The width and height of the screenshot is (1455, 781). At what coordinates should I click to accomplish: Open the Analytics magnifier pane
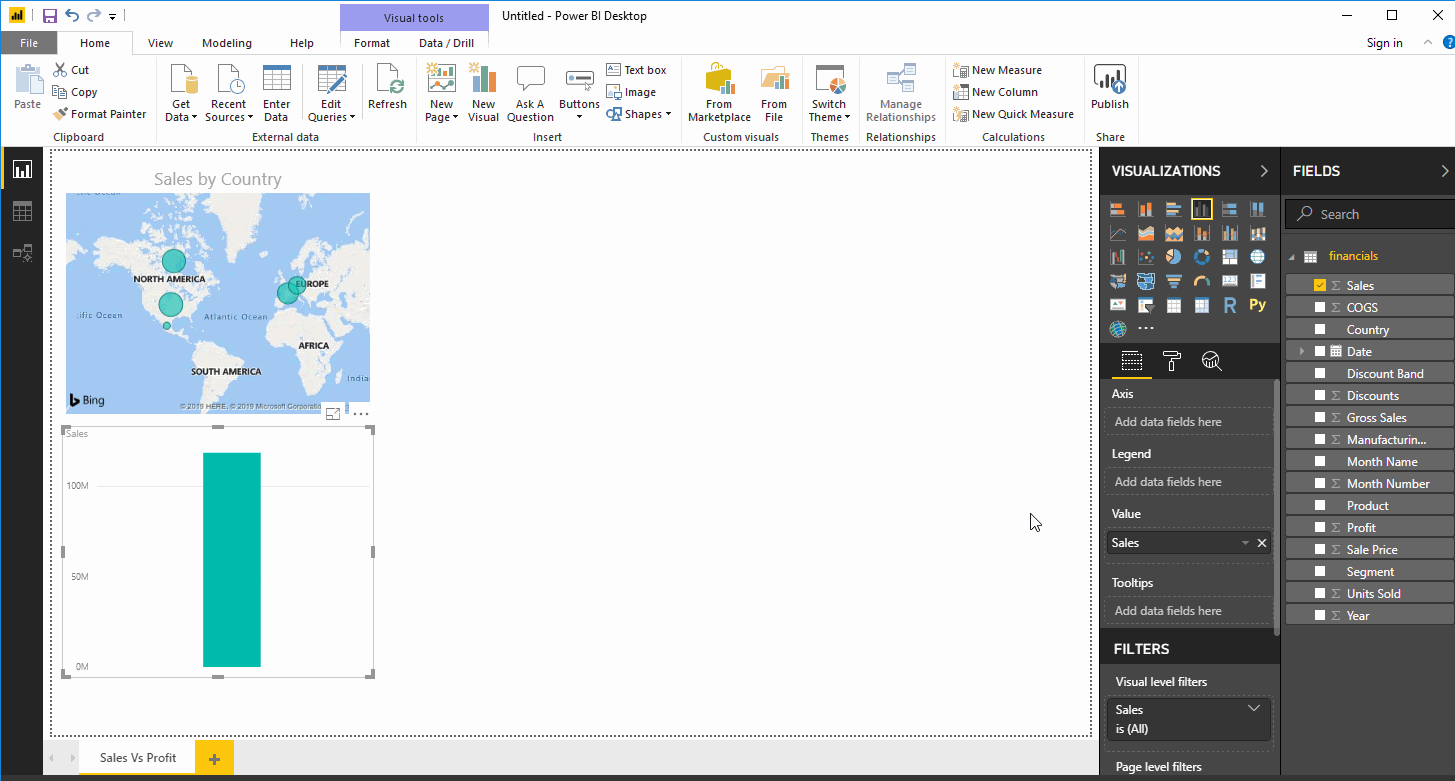tap(1211, 361)
